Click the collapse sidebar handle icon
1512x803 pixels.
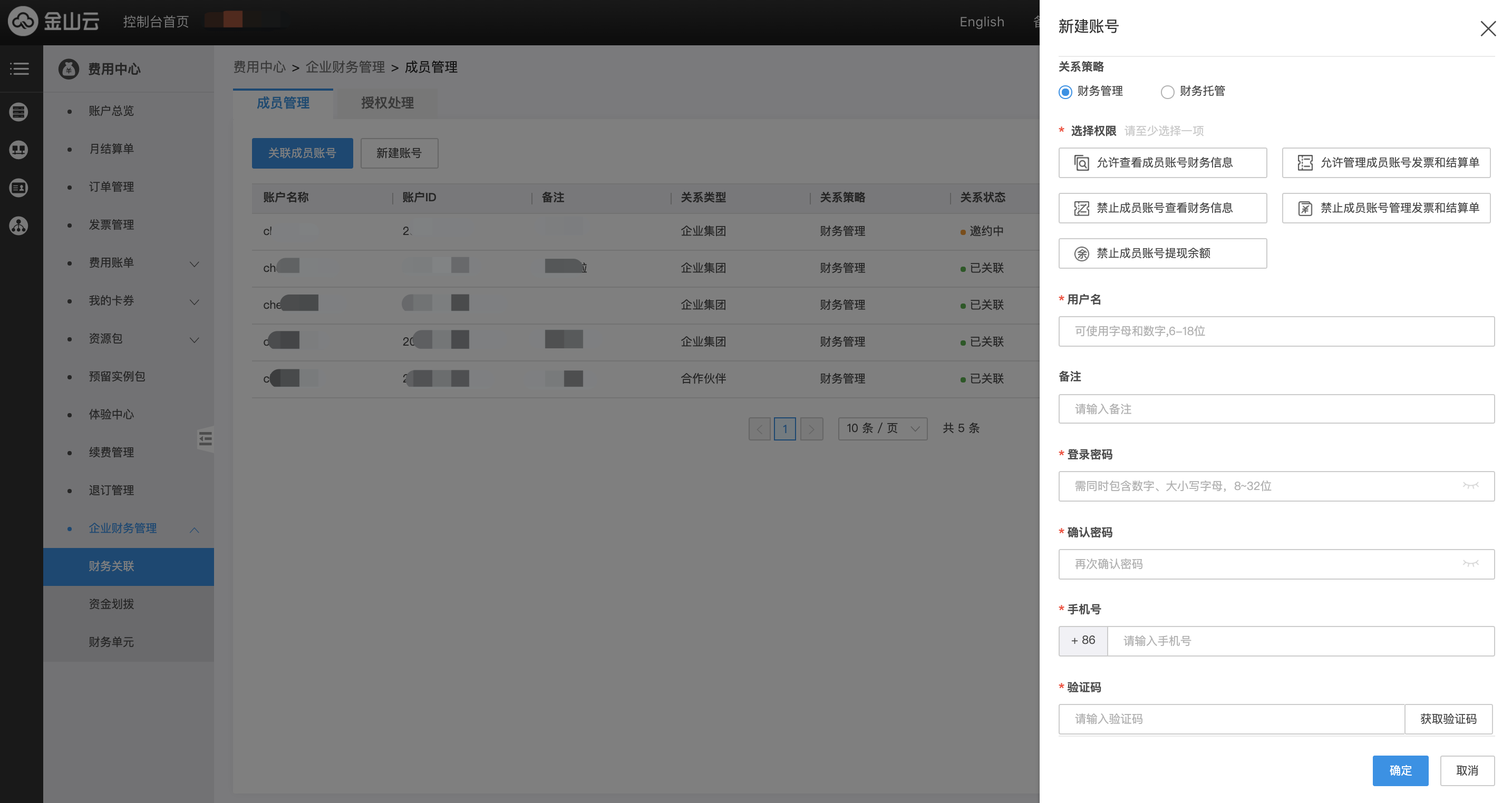coord(205,438)
